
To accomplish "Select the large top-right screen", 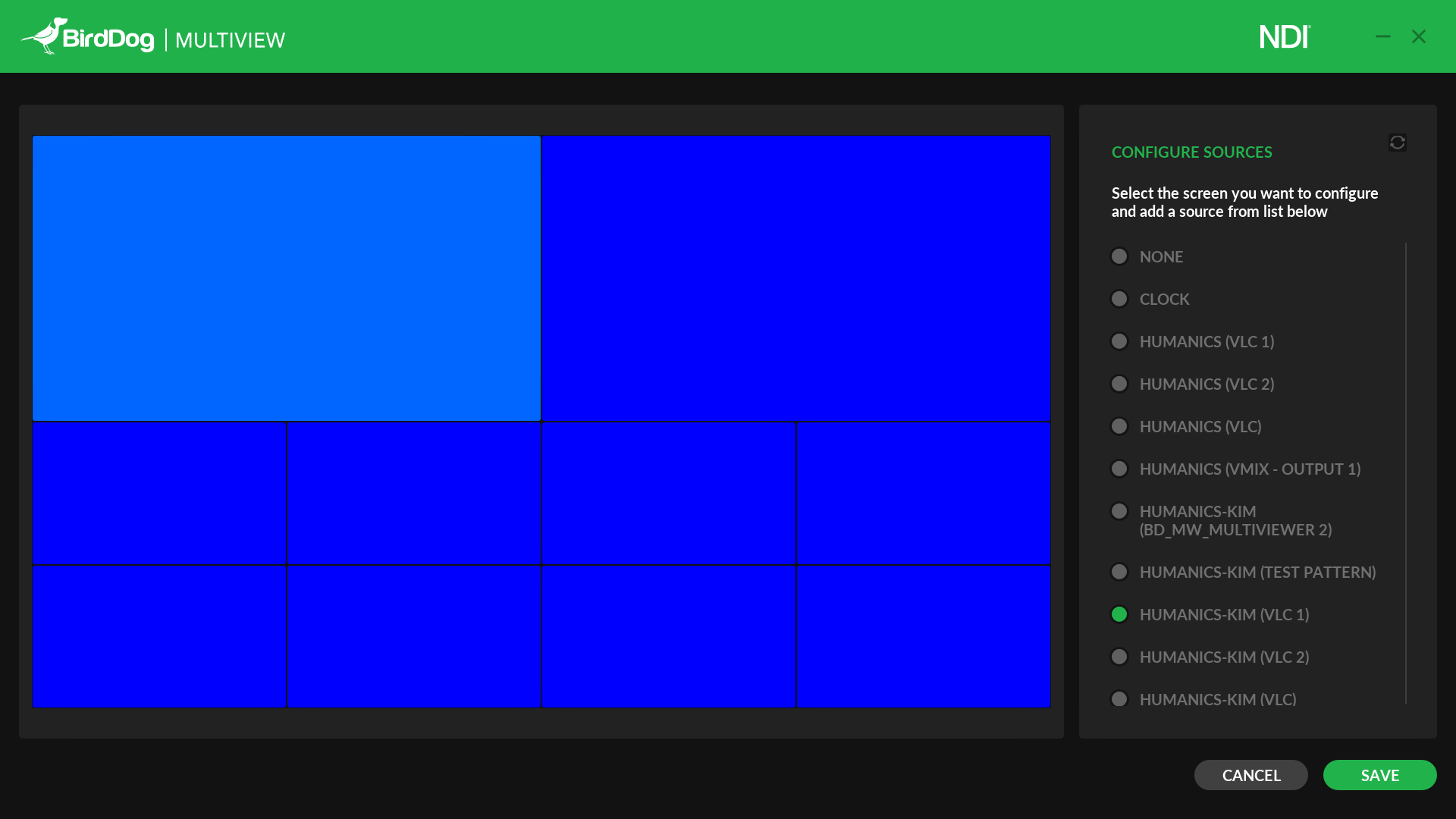I will (796, 278).
